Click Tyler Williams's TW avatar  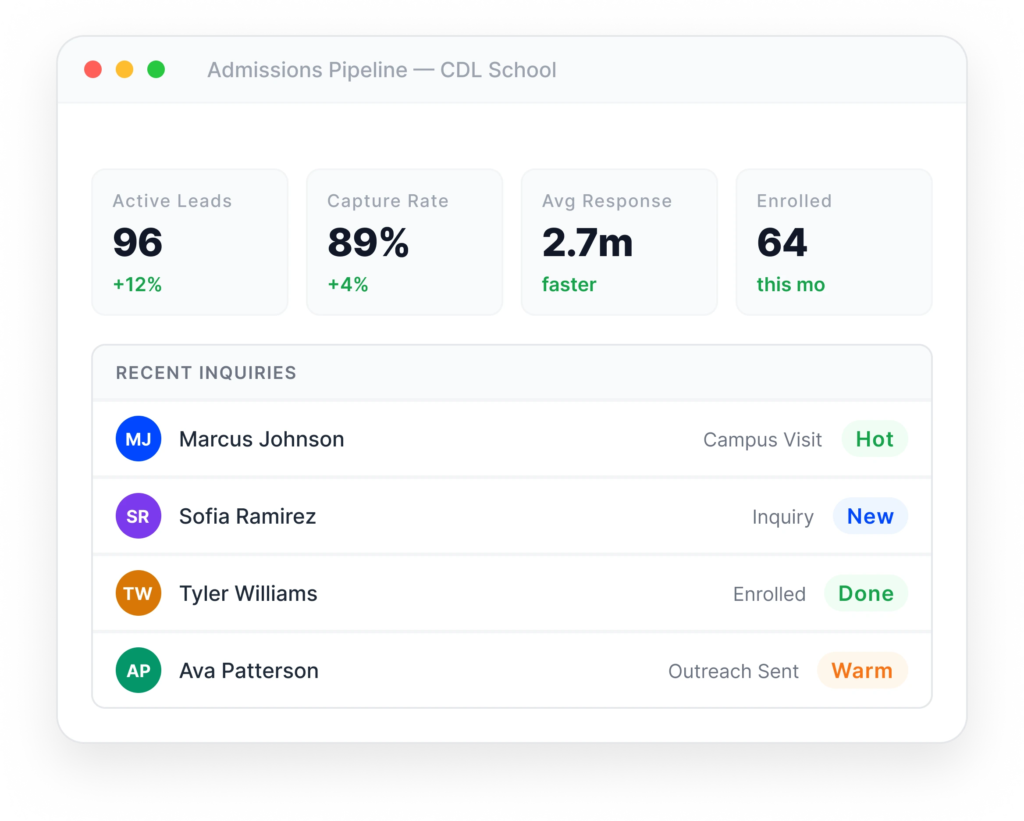tap(138, 593)
